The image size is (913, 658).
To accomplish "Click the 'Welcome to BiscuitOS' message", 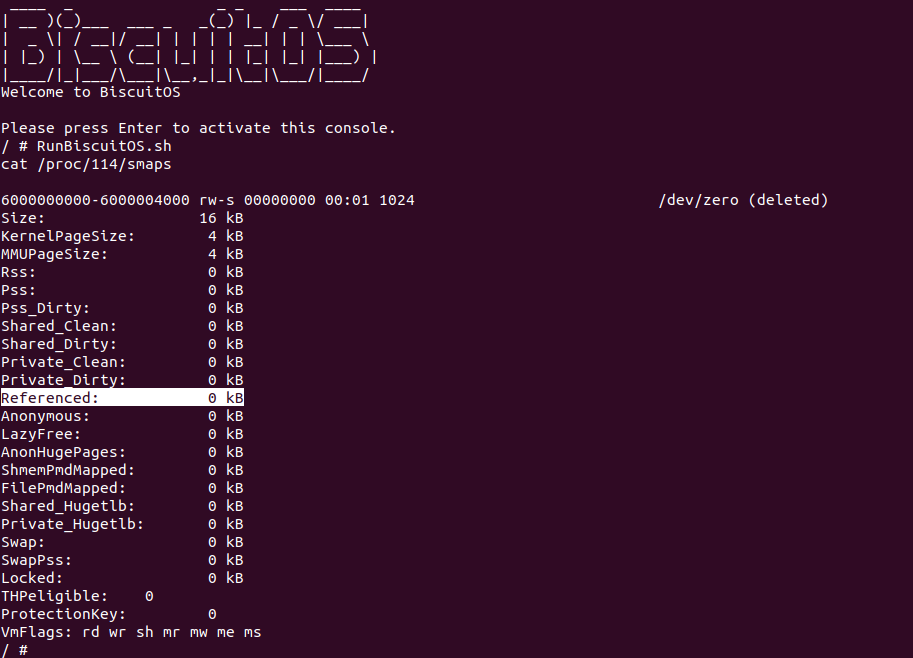I will [x=90, y=92].
